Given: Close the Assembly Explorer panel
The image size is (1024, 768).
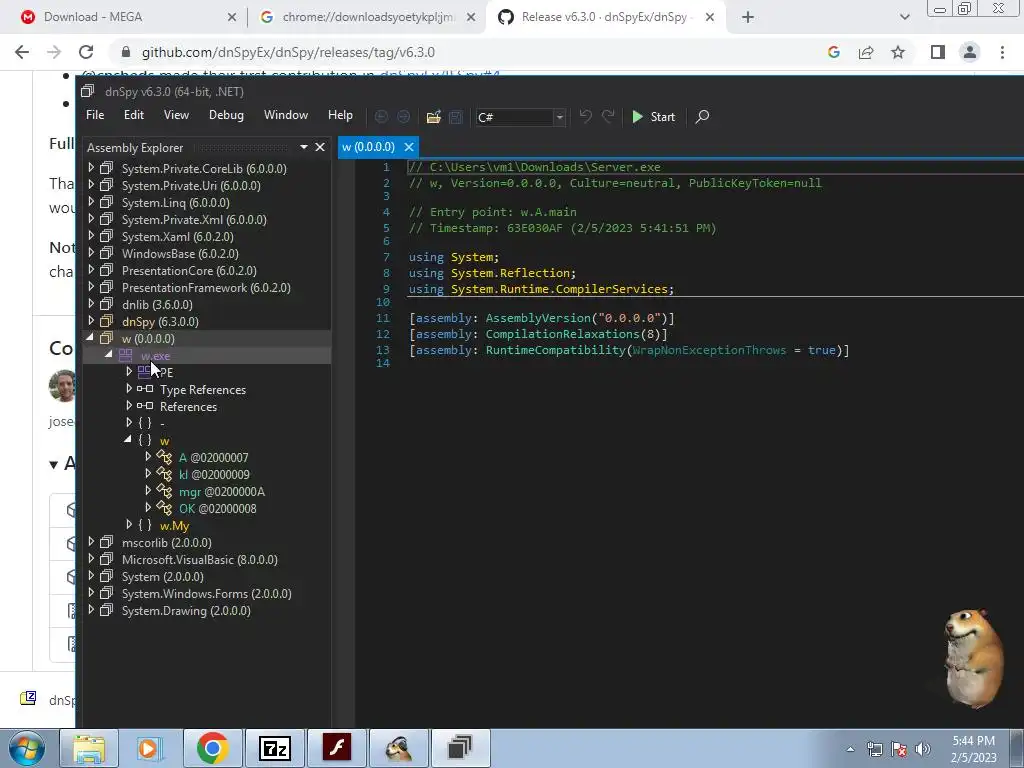Looking at the screenshot, I should 320,147.
